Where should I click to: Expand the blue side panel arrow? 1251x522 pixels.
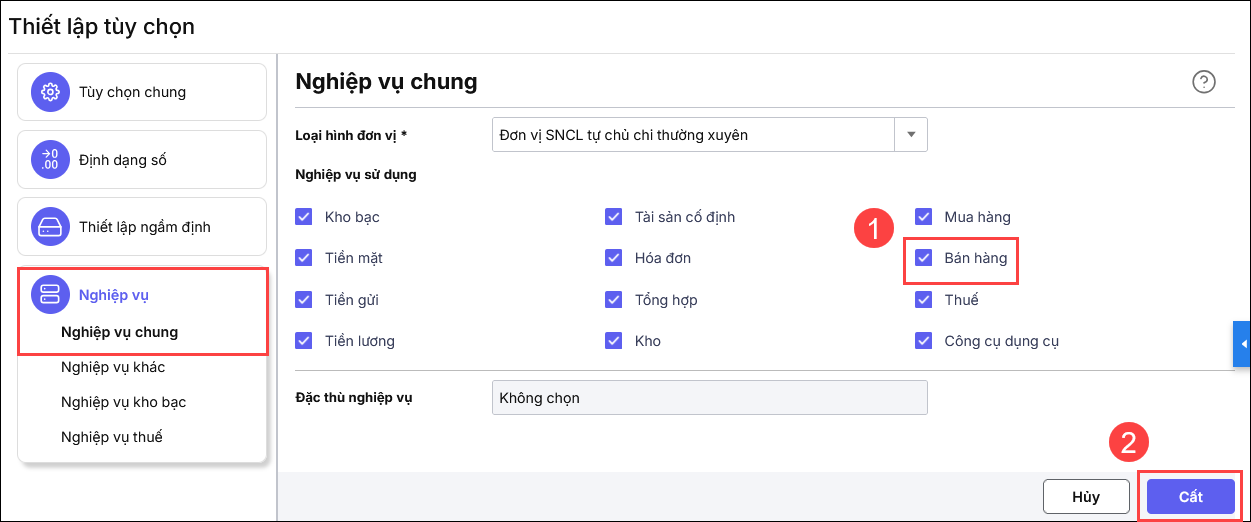(x=1243, y=344)
